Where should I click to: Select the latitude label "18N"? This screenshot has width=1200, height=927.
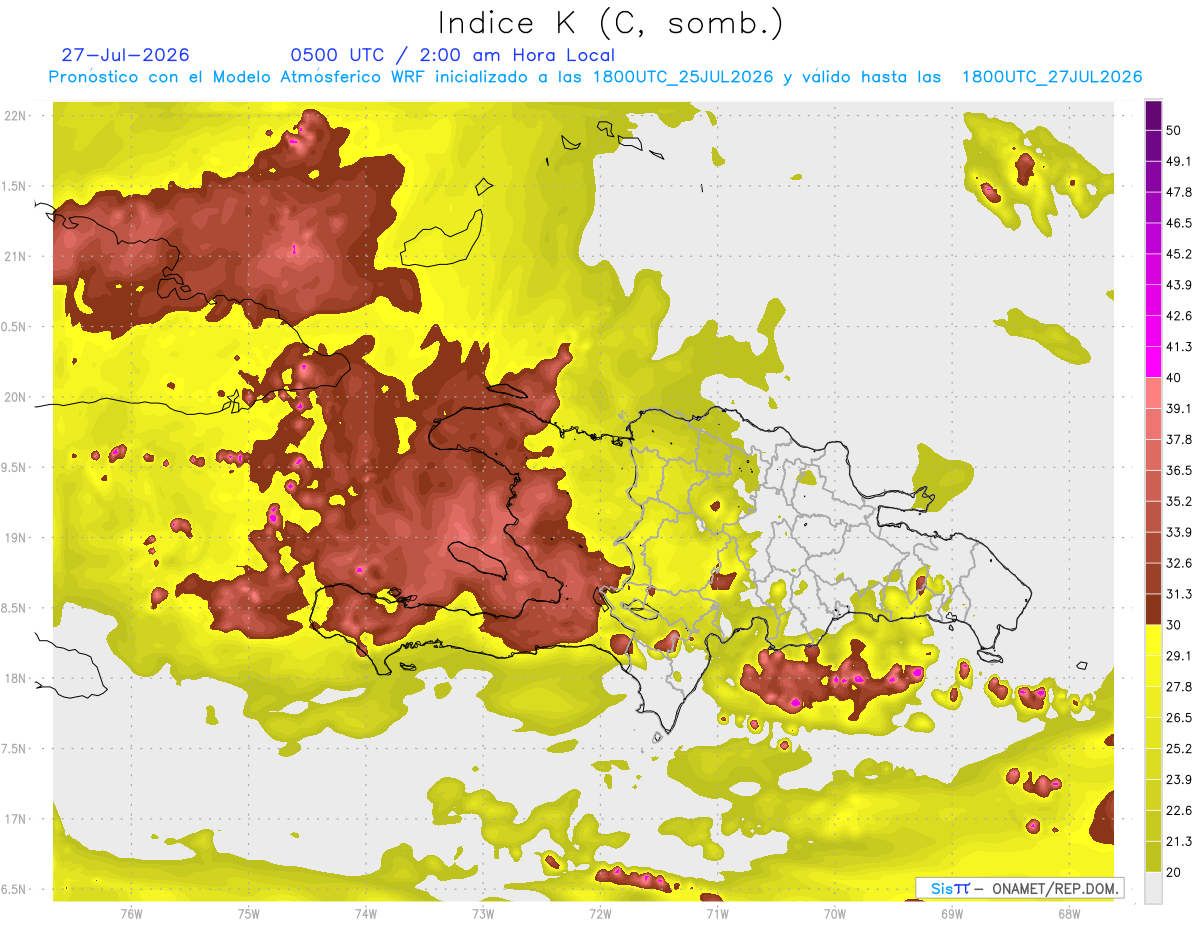pyautogui.click(x=15, y=678)
